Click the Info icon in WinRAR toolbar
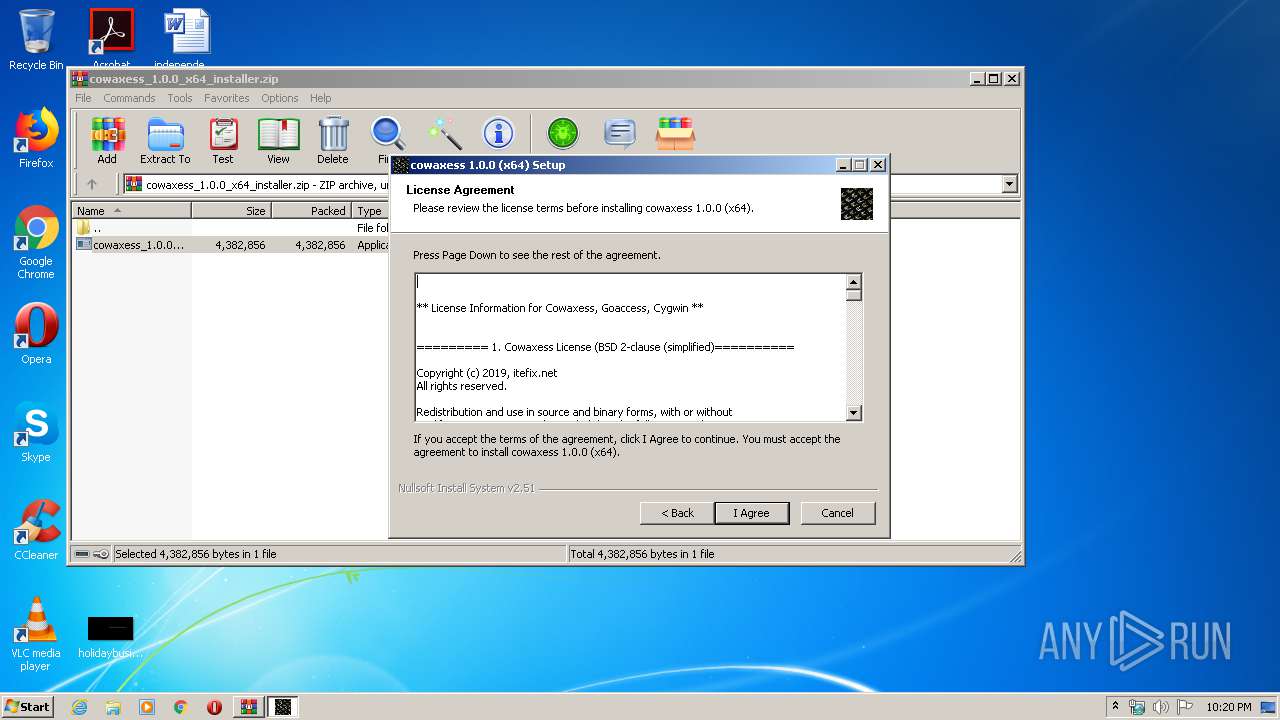 [x=498, y=133]
